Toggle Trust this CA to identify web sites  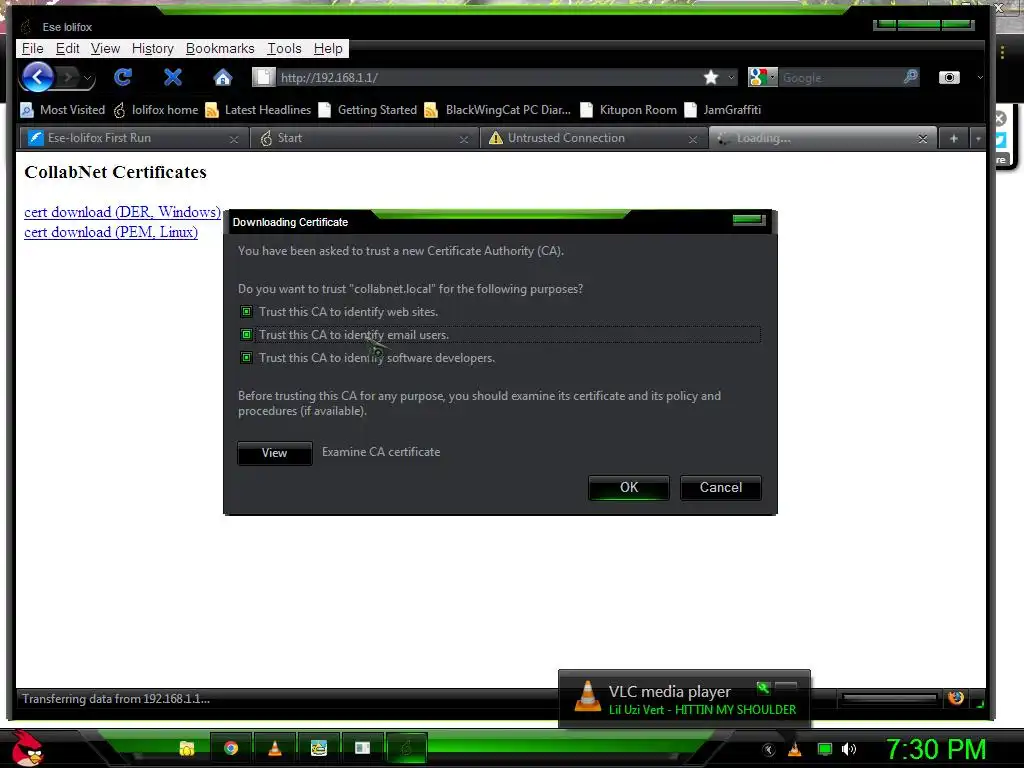246,312
